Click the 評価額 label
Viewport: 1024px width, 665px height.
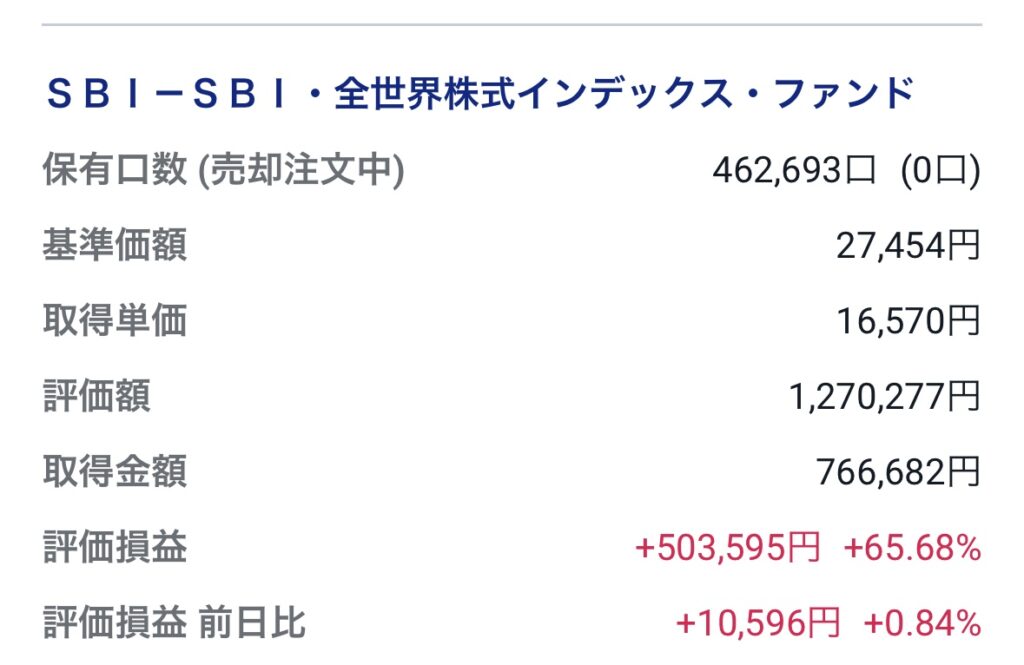[97, 395]
